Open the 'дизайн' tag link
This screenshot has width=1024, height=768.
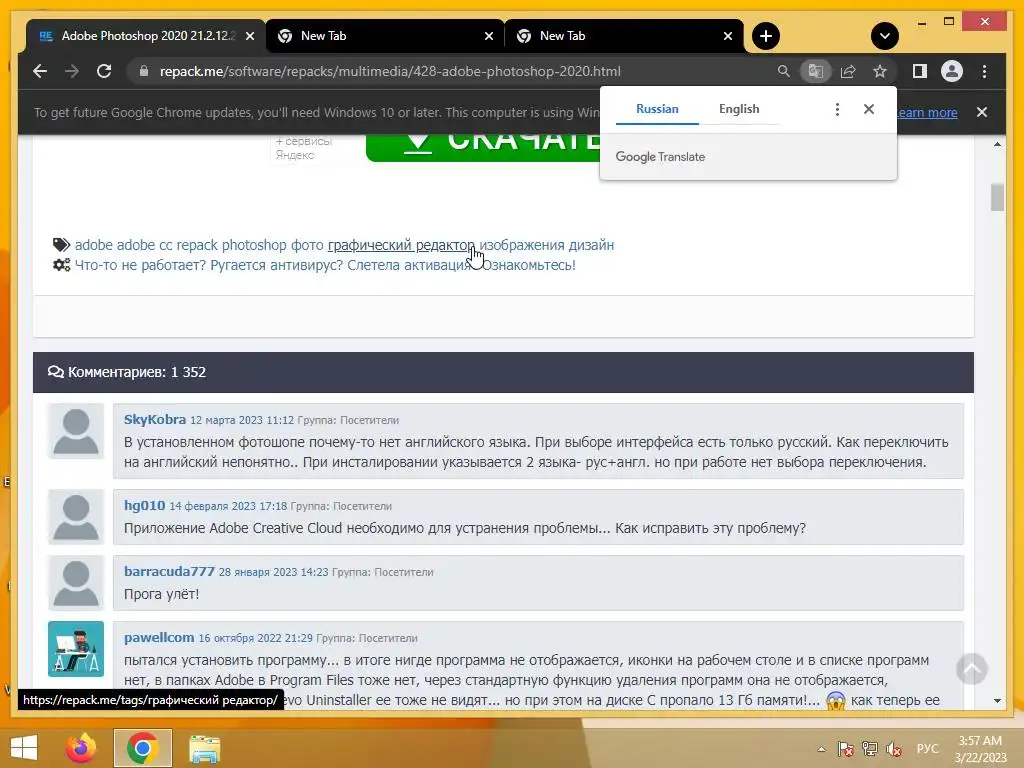tap(591, 245)
